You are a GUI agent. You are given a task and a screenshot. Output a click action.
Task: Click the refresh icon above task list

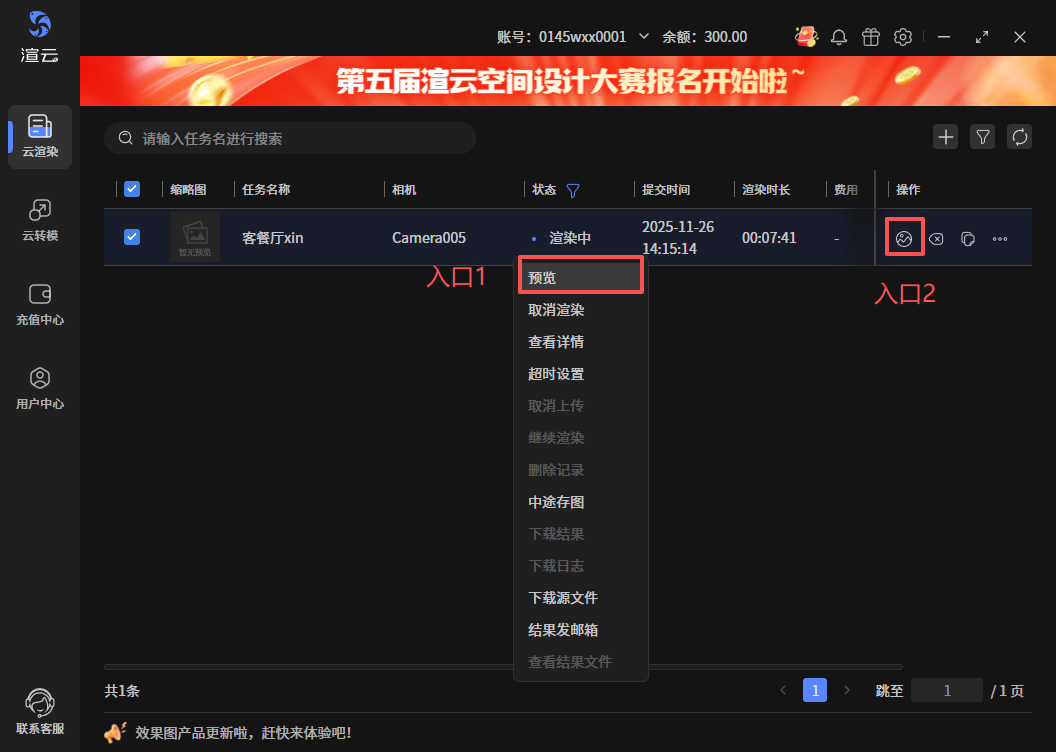point(1019,137)
